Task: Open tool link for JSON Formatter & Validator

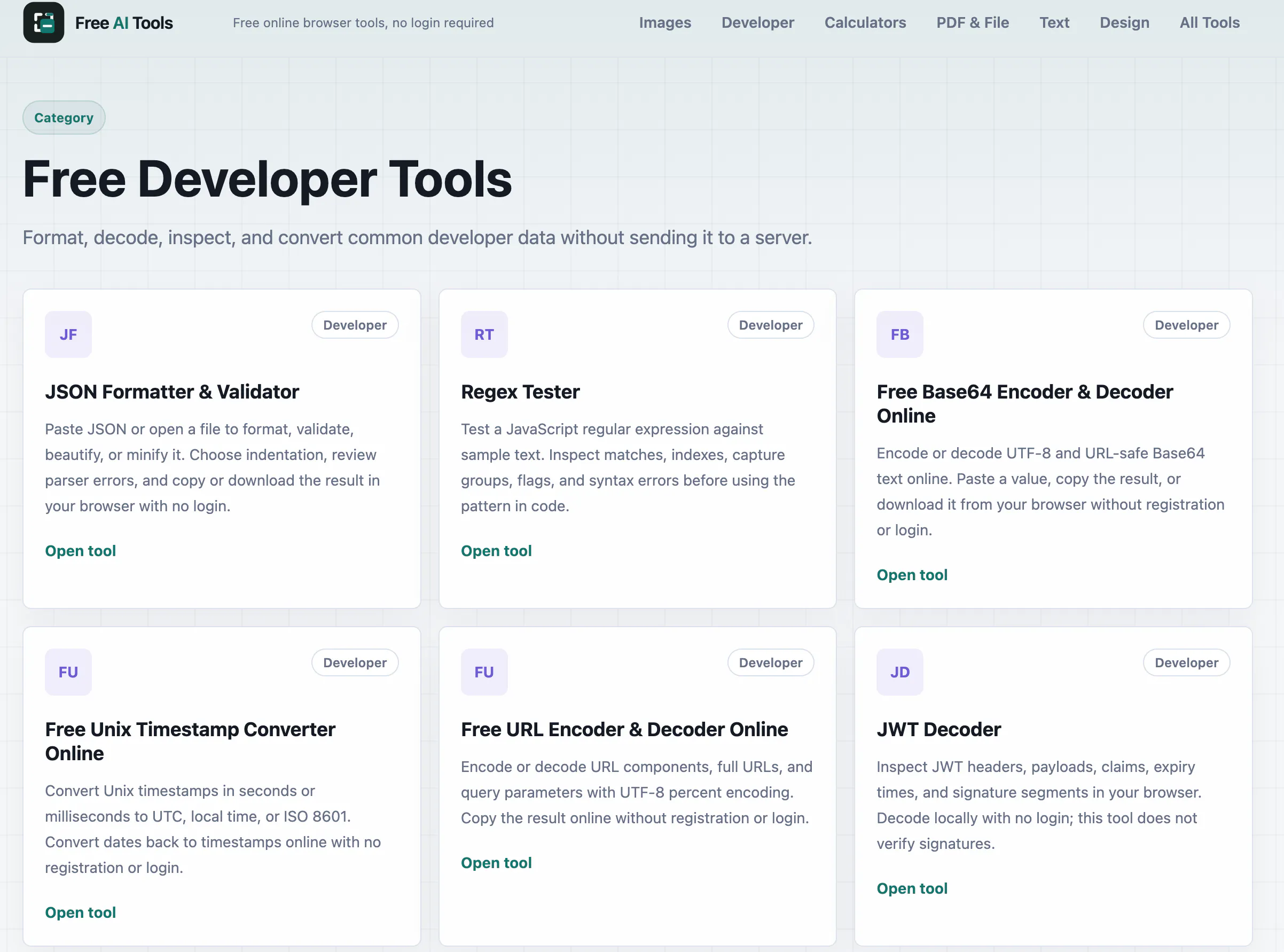Action: coord(81,551)
